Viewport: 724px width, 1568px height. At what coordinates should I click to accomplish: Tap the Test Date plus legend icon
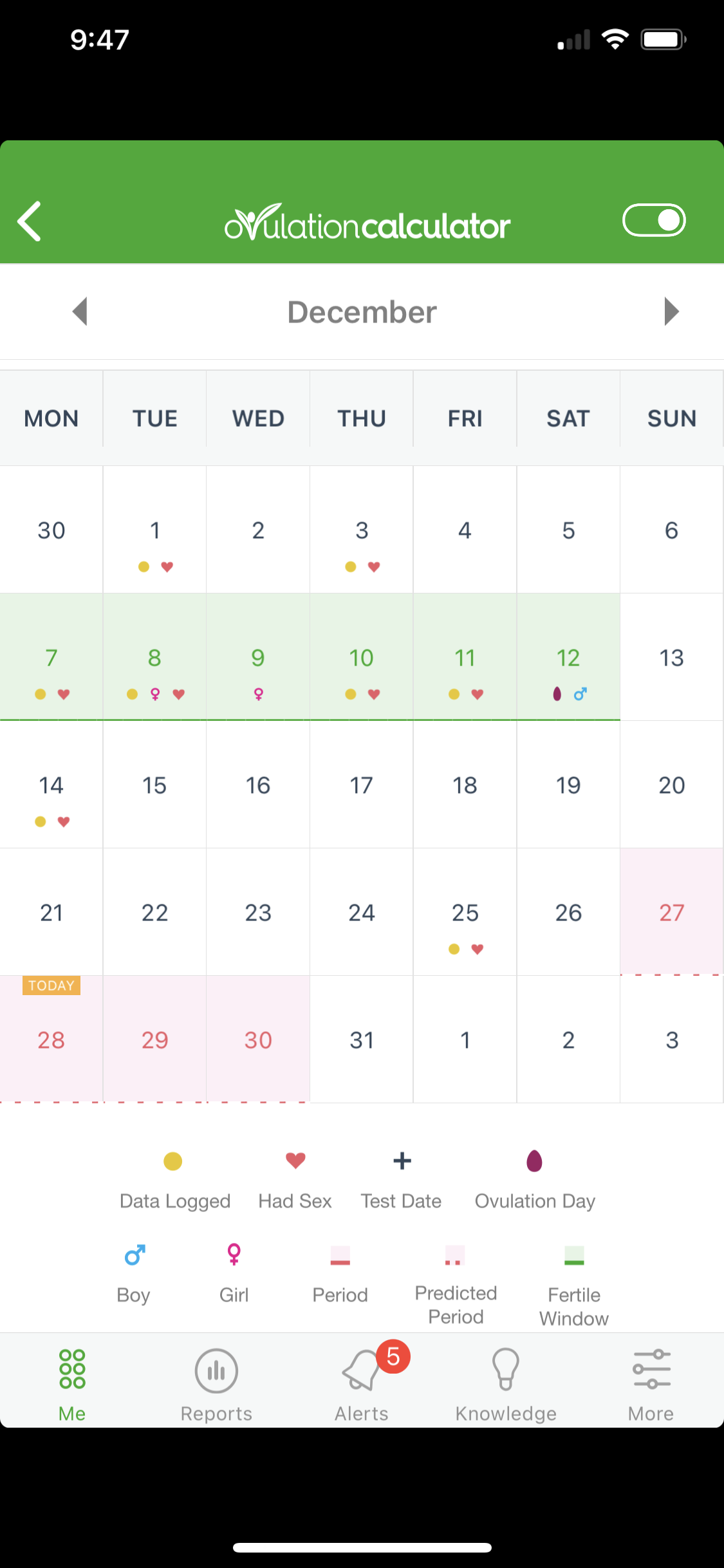[402, 1161]
